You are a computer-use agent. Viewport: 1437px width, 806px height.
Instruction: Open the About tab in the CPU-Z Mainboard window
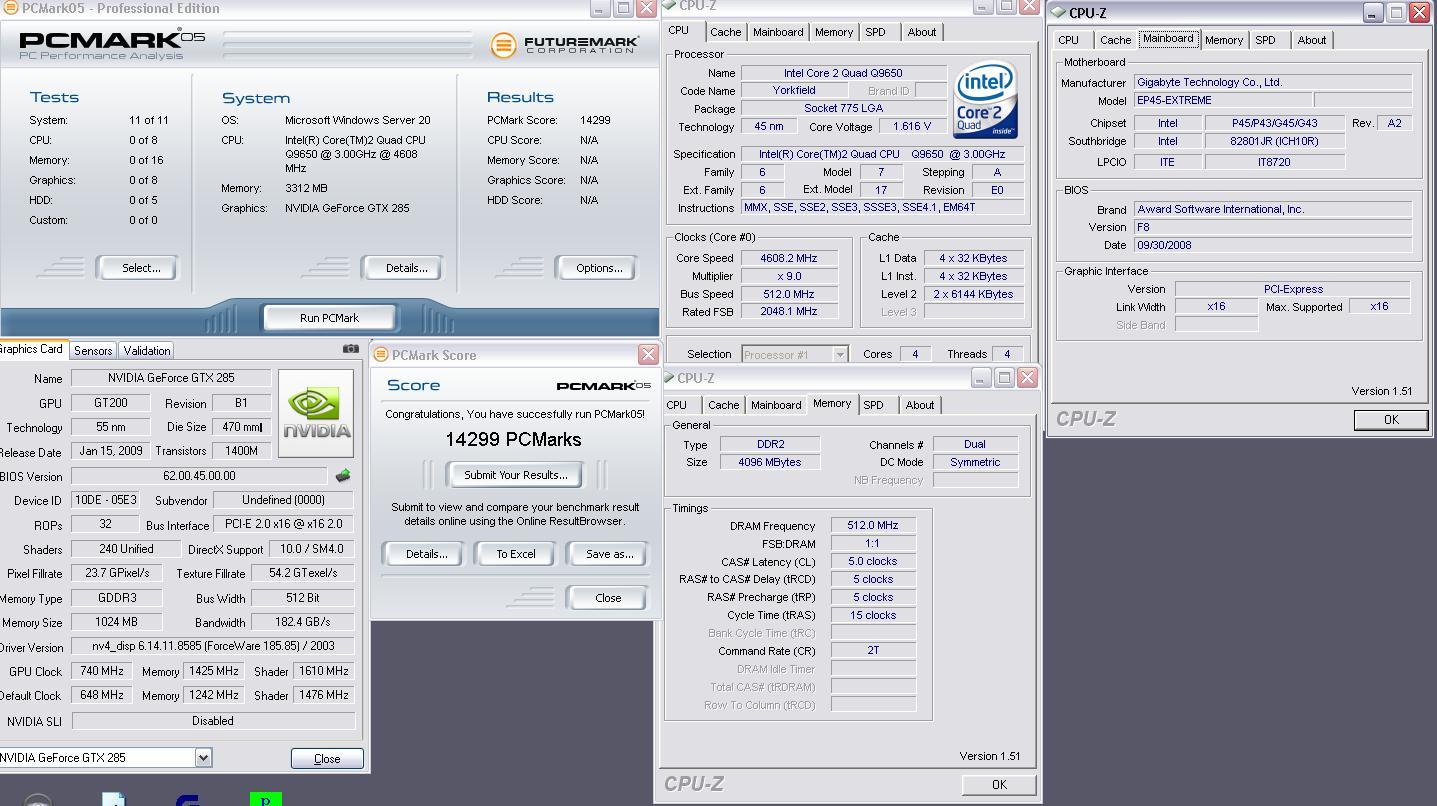tap(1312, 40)
